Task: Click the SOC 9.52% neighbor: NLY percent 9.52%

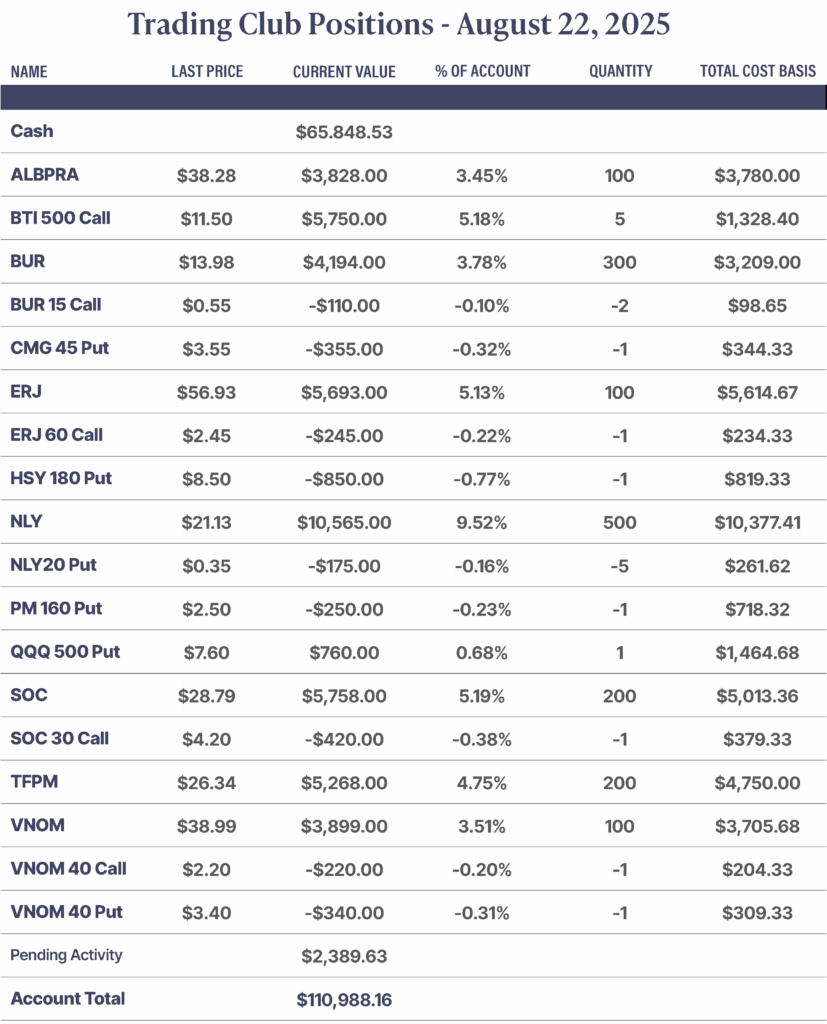Action: [481, 522]
